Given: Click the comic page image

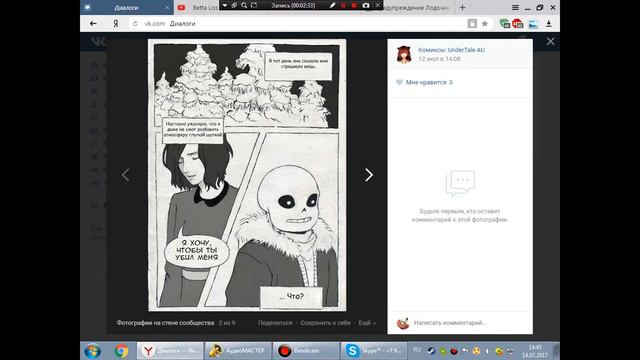Looking at the screenshot, I should coord(247,175).
